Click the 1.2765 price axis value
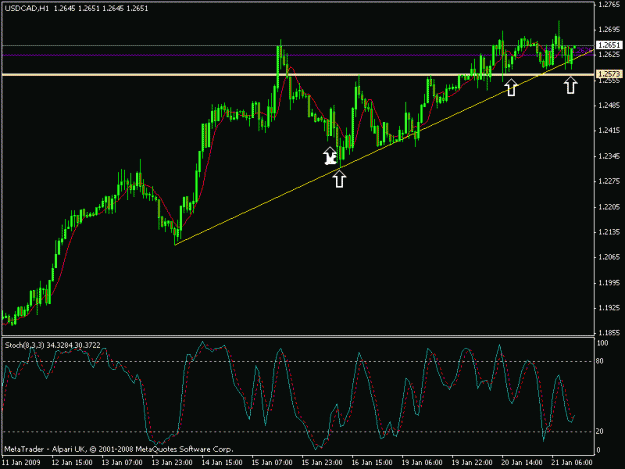Screen dimensions: 625x469 coord(609,4)
